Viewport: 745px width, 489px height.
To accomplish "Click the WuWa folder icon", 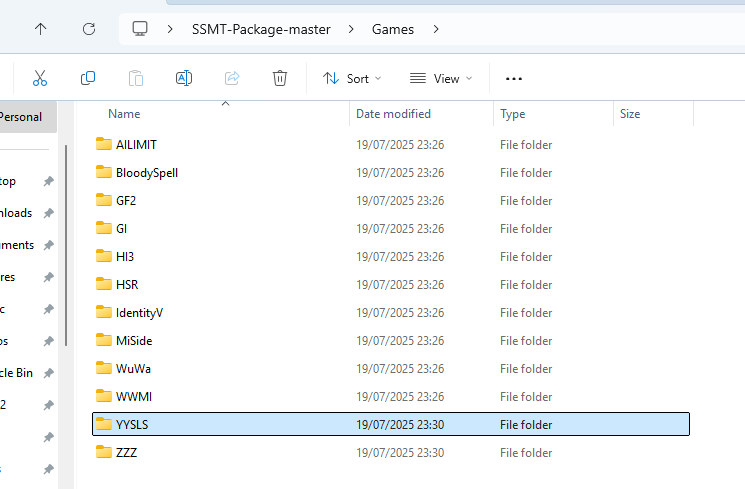I will pos(104,368).
